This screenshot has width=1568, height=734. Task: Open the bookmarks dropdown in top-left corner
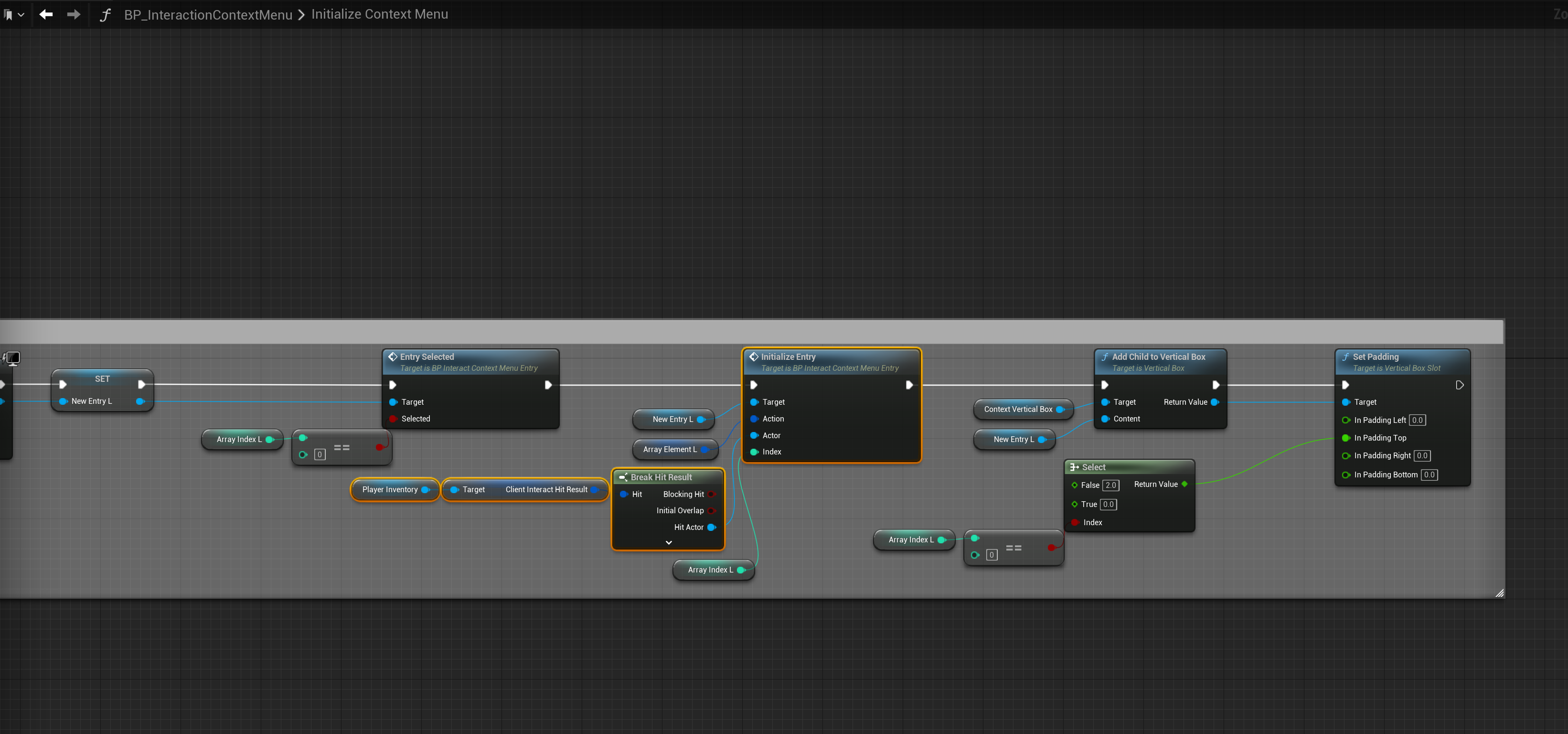tap(13, 15)
